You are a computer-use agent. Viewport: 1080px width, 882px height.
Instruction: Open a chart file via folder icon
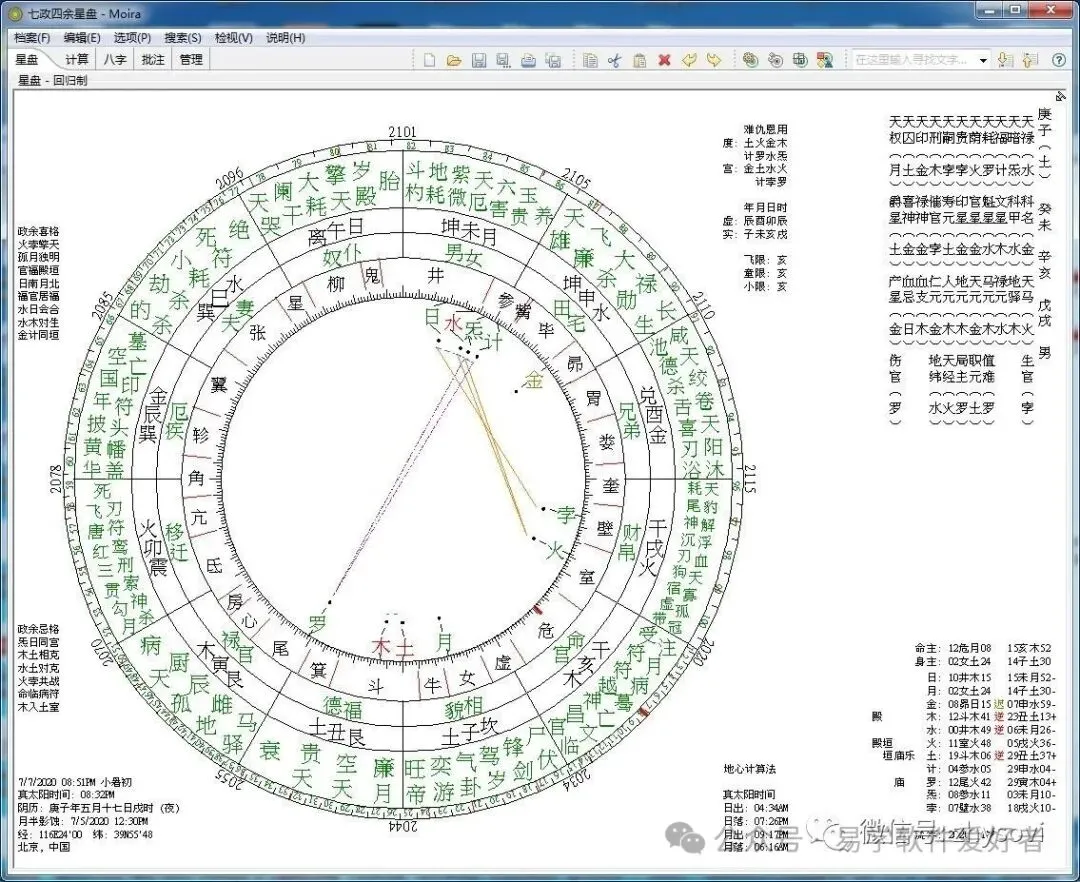pyautogui.click(x=453, y=60)
